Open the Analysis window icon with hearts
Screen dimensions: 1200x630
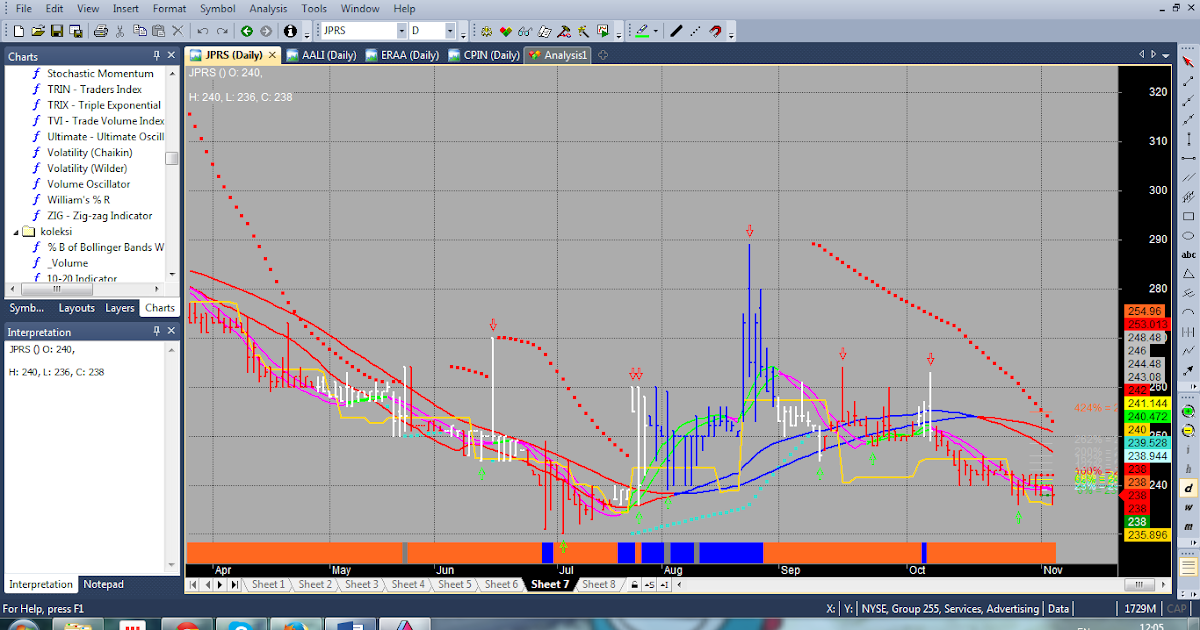coord(506,31)
